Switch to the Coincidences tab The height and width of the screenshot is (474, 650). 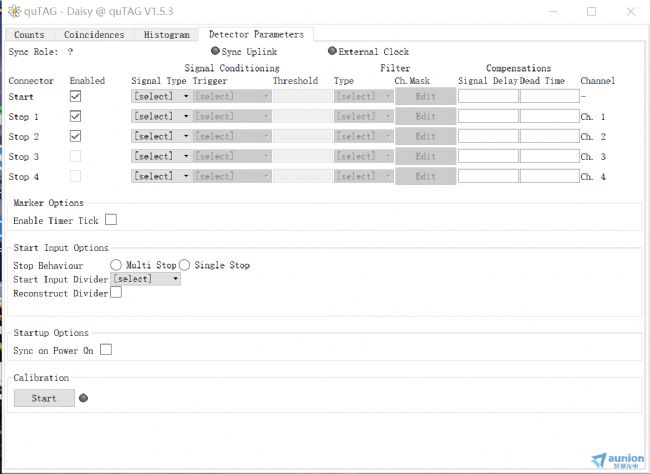coord(95,35)
